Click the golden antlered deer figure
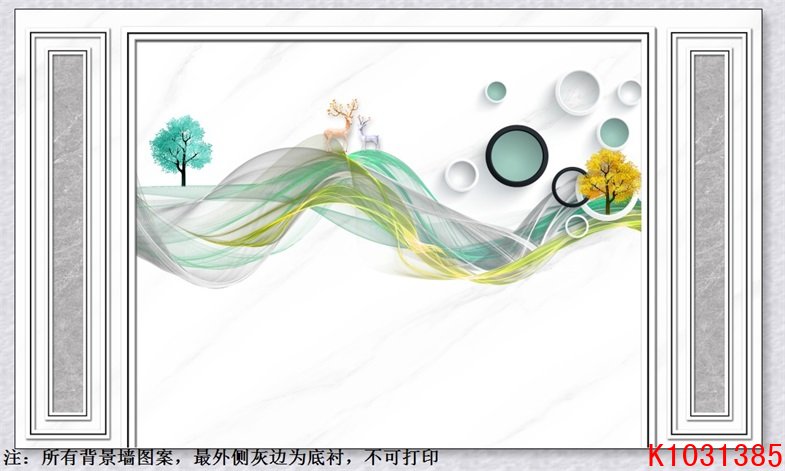Image resolution: width=785 pixels, height=471 pixels. (341, 125)
